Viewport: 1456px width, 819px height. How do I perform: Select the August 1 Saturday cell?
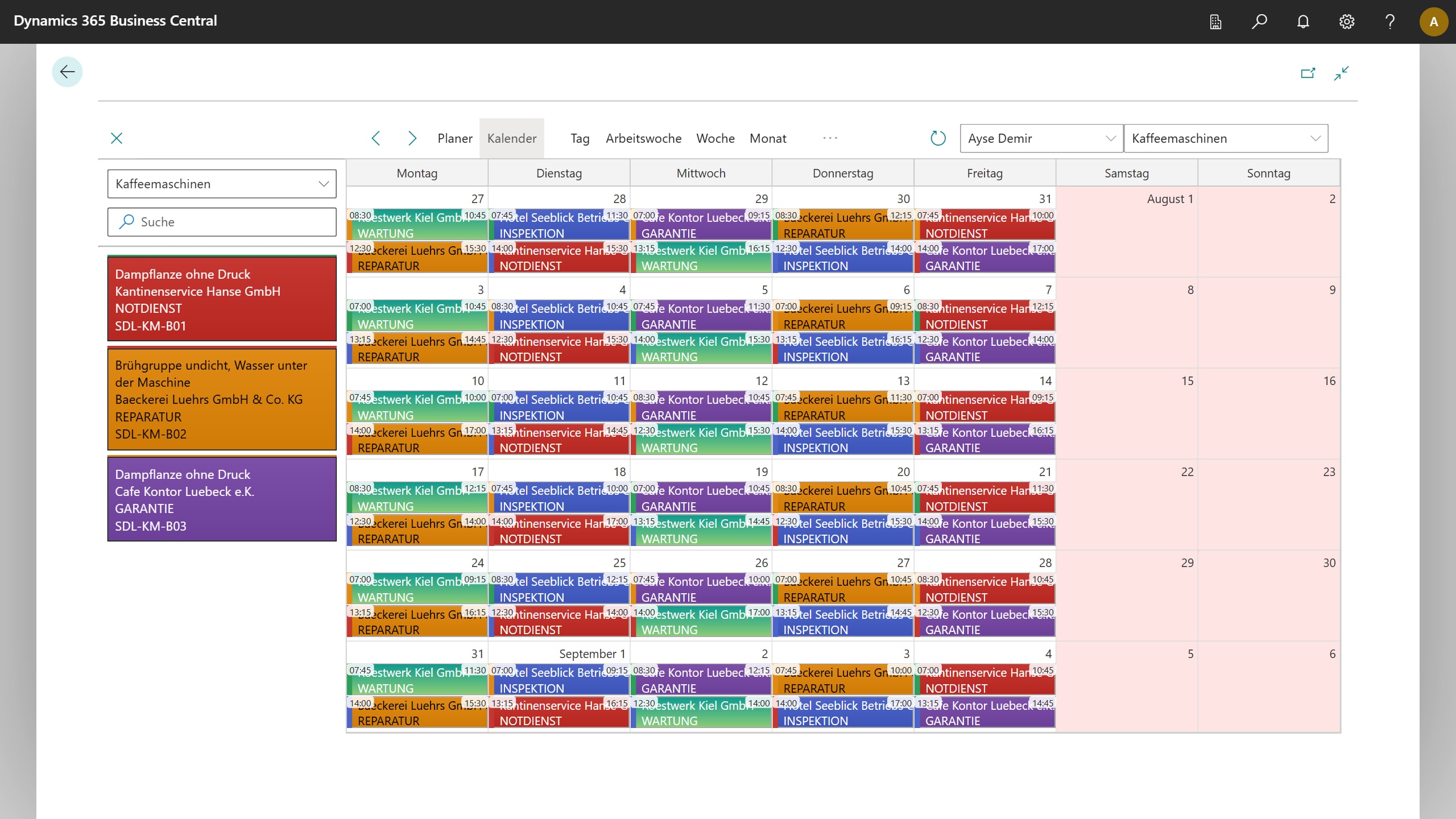(x=1127, y=232)
